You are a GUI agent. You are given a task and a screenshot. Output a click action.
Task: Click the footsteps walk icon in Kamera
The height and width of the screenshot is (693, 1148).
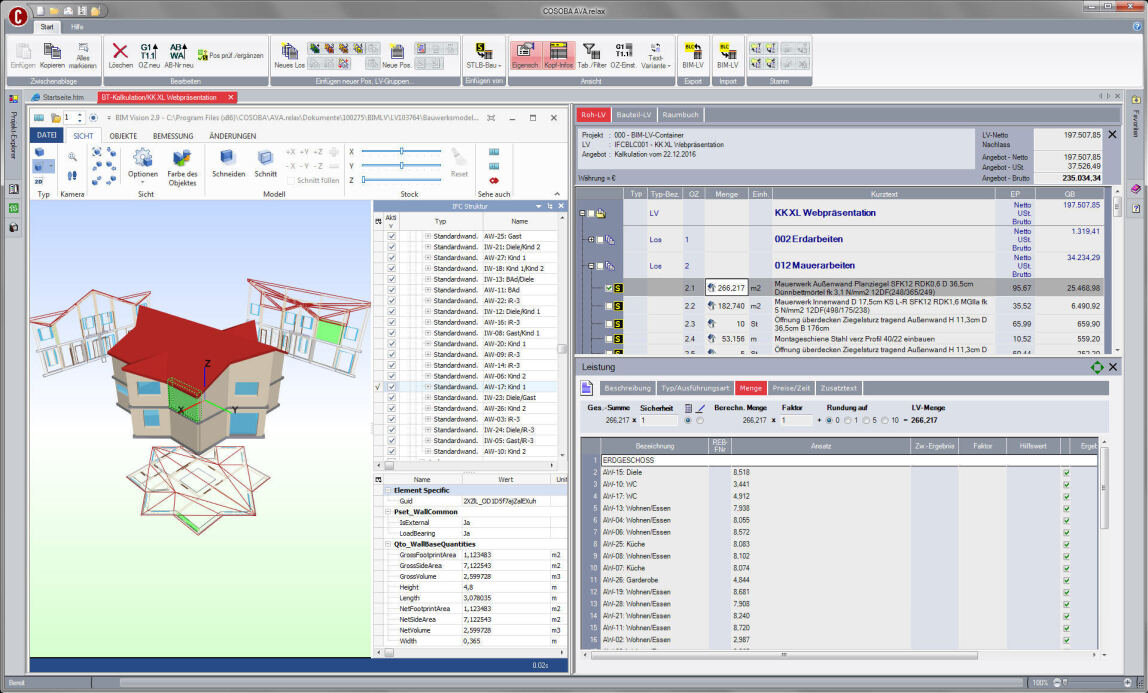click(72, 176)
